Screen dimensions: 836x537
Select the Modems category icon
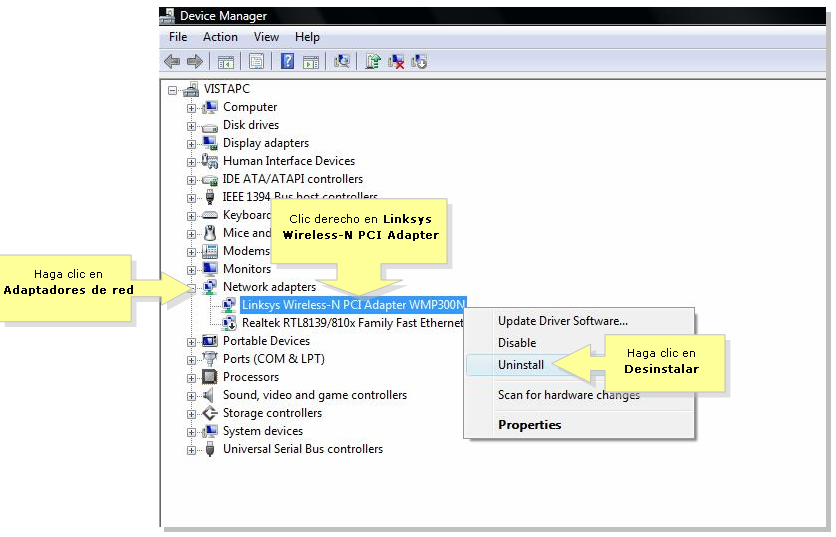[x=210, y=251]
